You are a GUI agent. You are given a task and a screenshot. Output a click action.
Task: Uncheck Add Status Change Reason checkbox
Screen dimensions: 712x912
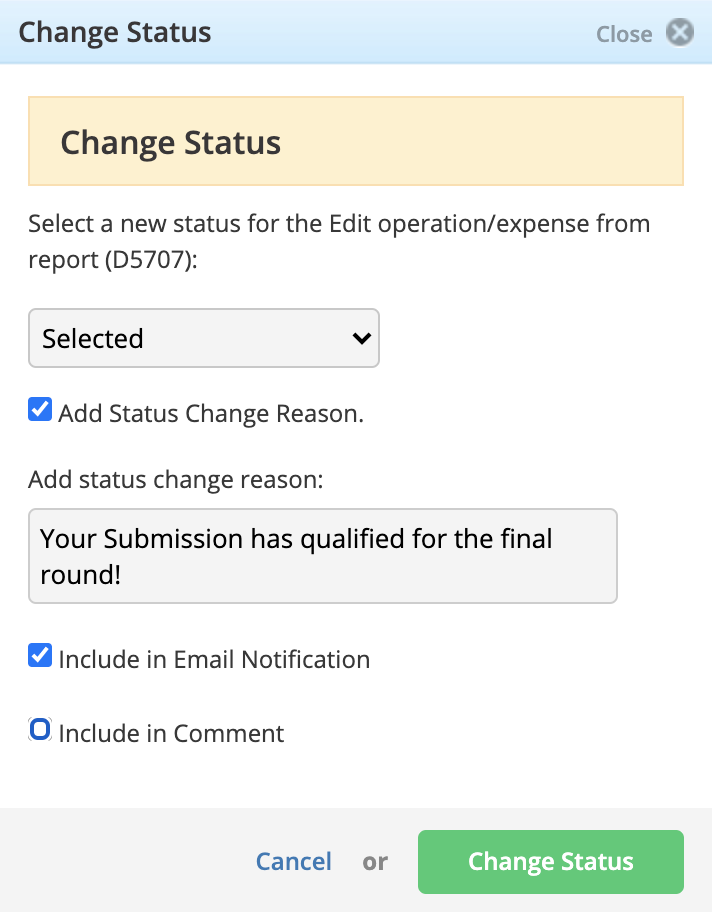[x=40, y=409]
